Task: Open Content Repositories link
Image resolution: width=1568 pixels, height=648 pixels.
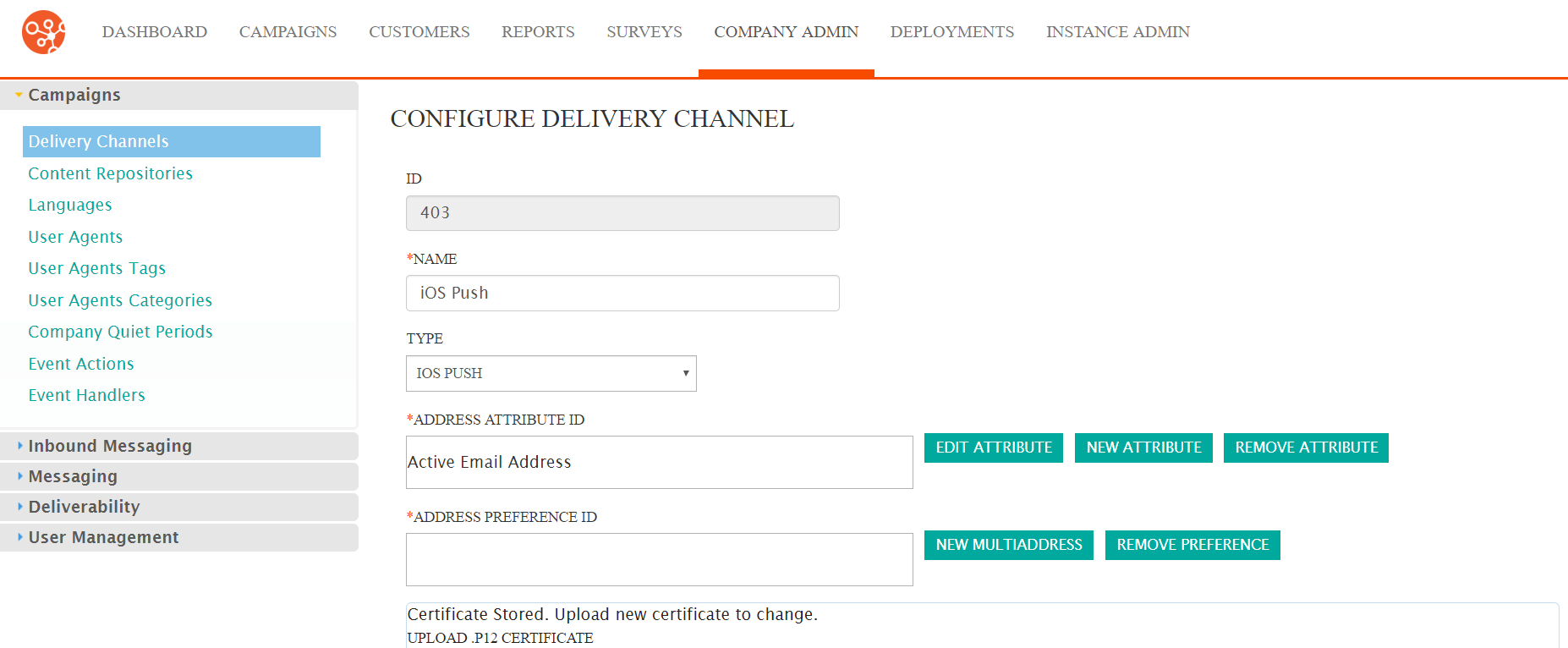Action: 111,173
